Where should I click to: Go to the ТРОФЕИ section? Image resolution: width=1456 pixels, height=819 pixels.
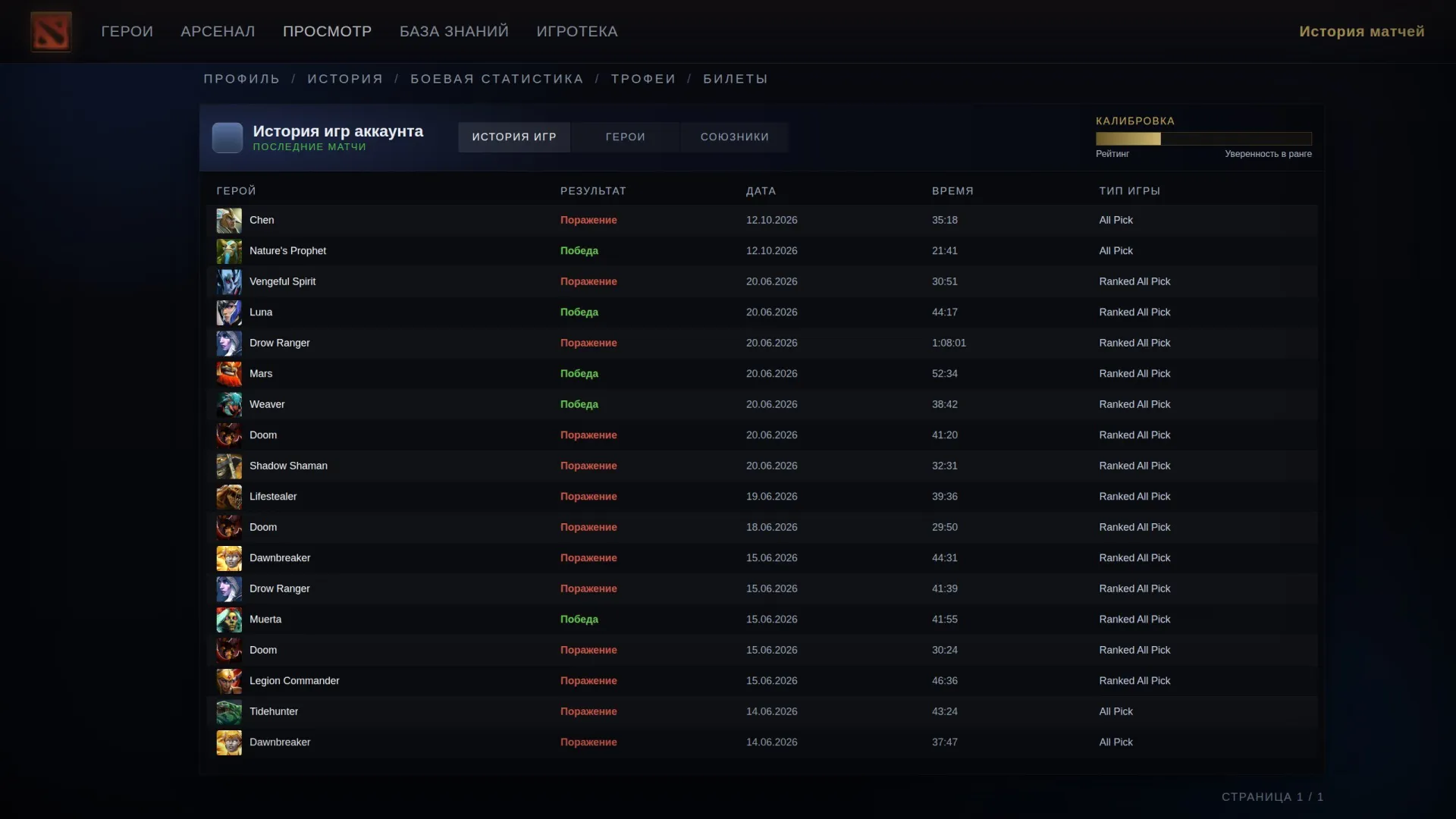[644, 79]
